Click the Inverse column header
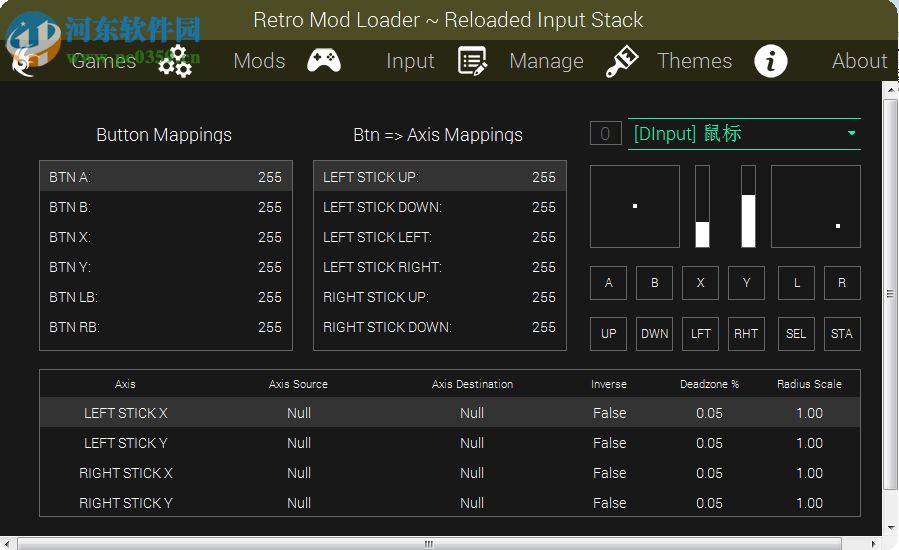 [x=609, y=384]
